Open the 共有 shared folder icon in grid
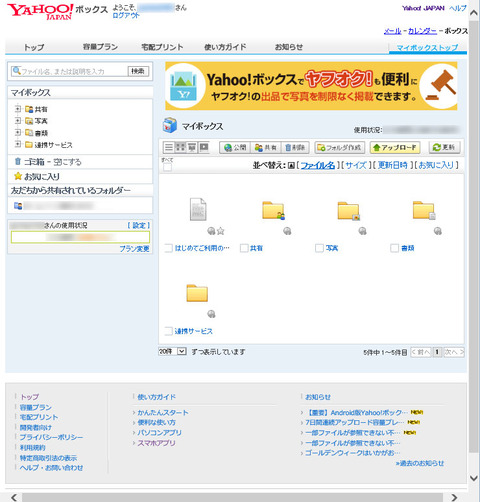Viewport: 480px width, 502px height. (273, 210)
